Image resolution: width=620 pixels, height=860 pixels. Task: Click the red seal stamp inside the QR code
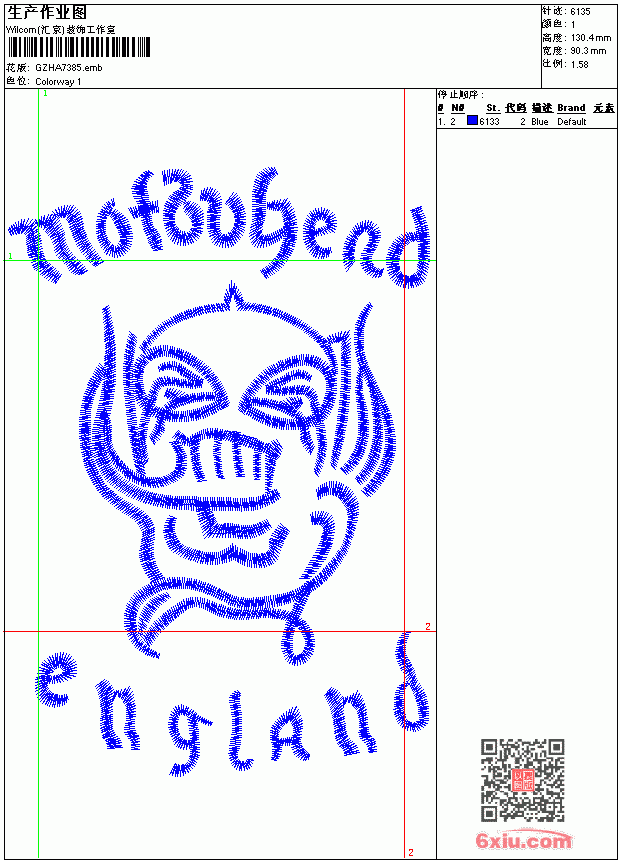coord(522,780)
